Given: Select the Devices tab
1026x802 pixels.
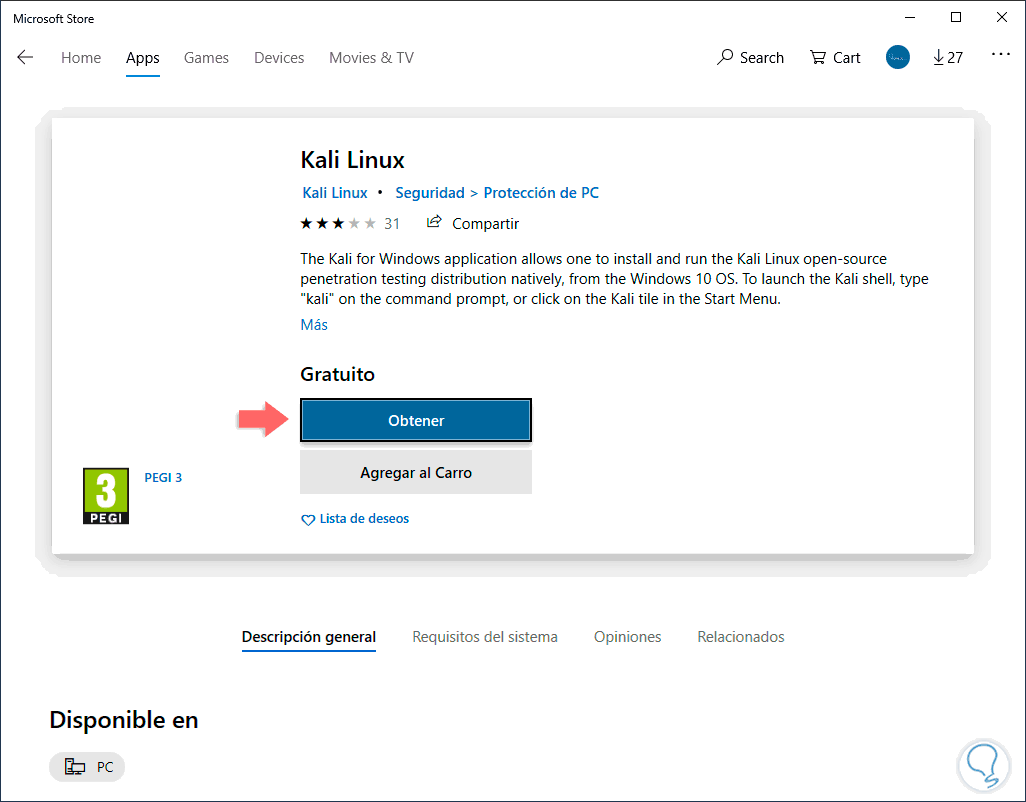Looking at the screenshot, I should pos(279,58).
